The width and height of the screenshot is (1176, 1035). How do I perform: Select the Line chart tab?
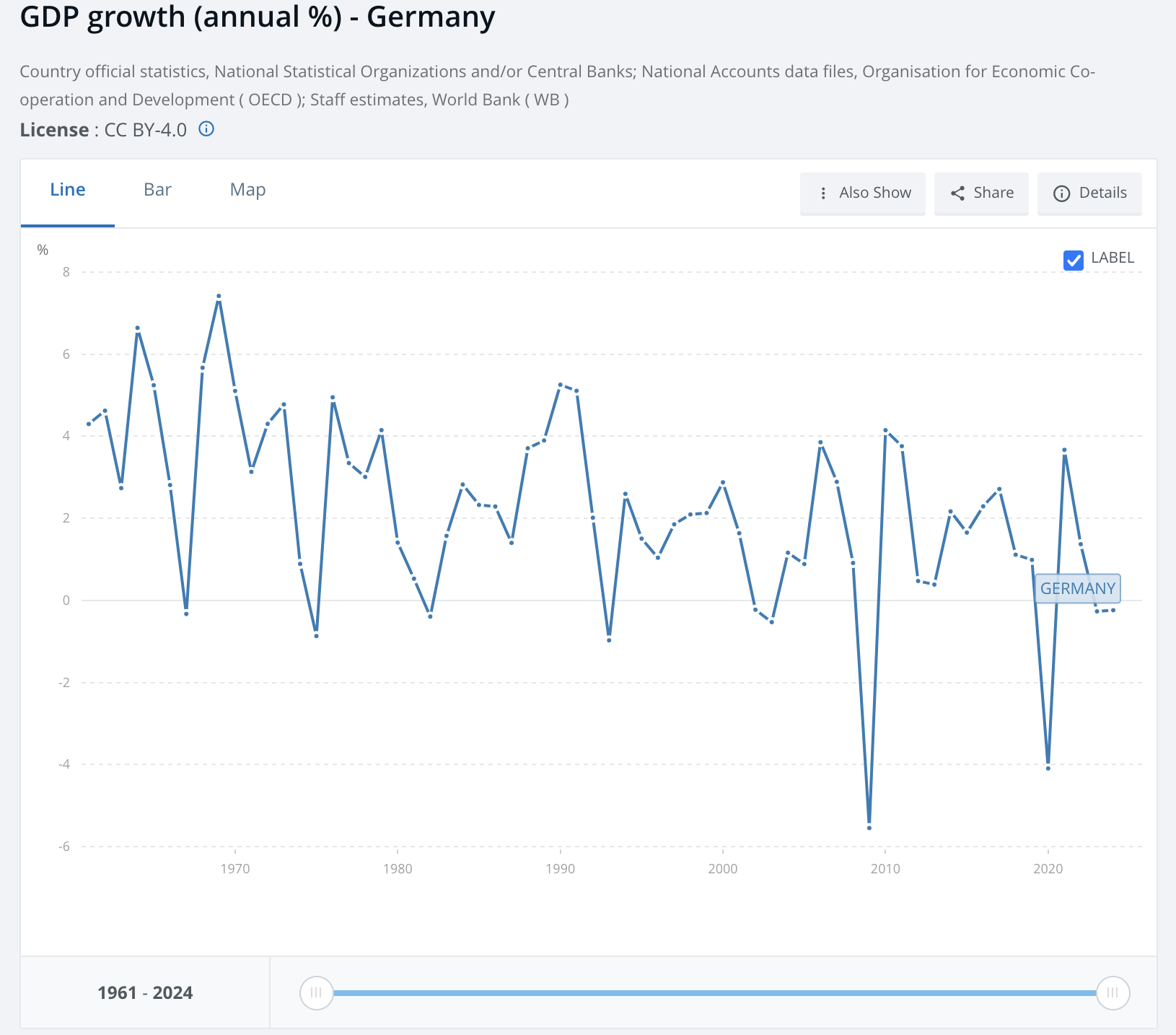tap(68, 190)
